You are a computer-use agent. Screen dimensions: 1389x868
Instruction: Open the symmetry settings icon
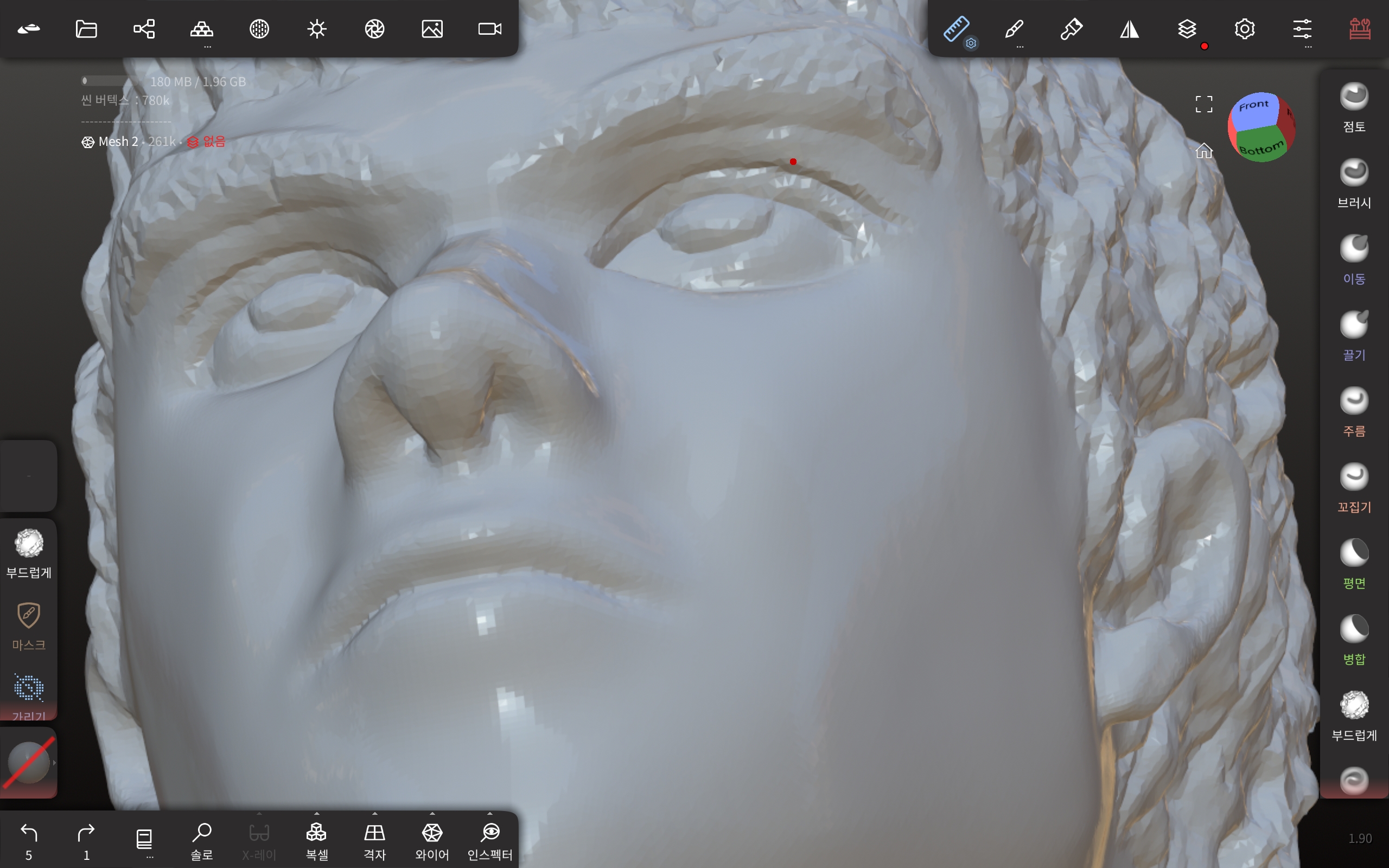click(1129, 29)
